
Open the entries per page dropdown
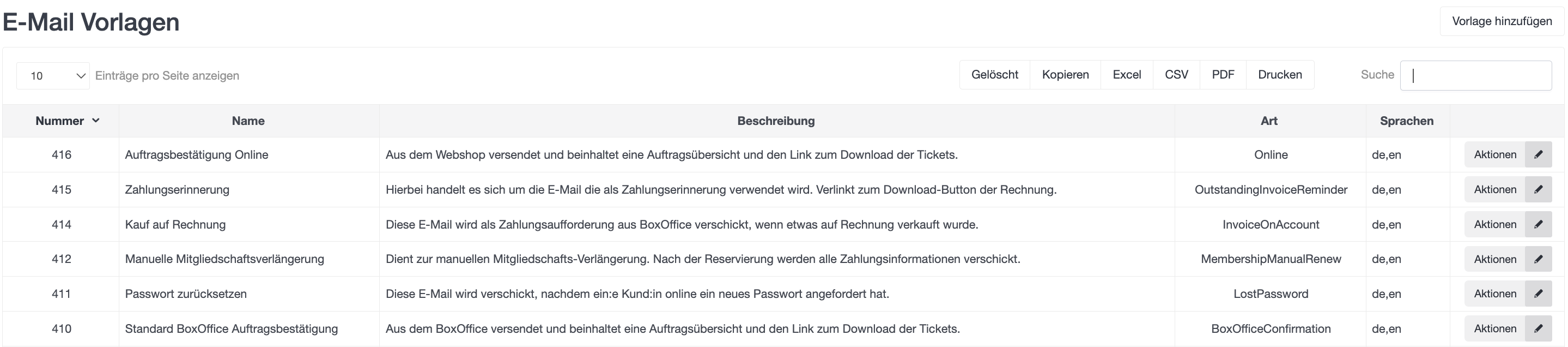click(x=53, y=76)
